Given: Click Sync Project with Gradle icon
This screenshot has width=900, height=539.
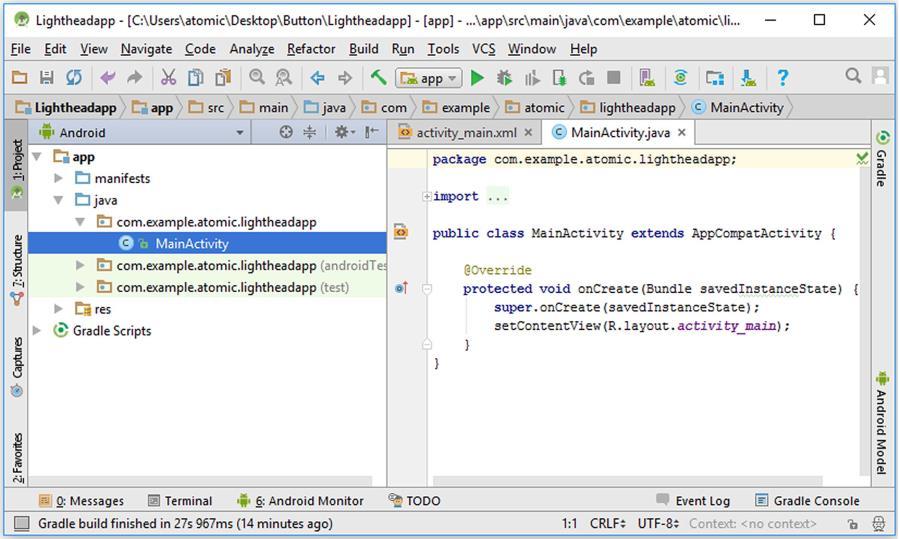Looking at the screenshot, I should point(681,77).
